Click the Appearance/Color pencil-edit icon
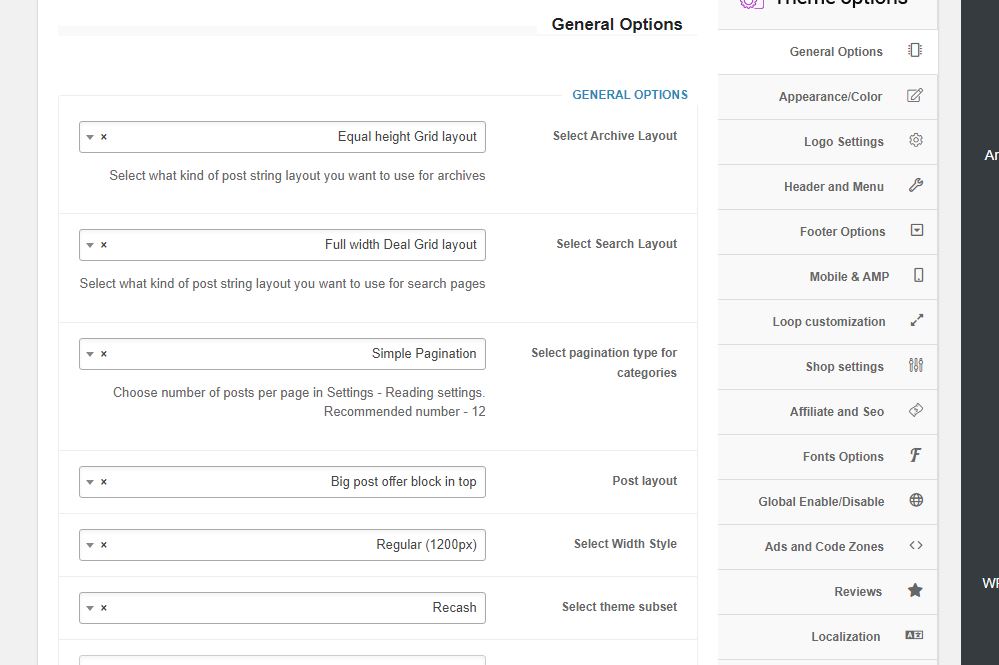 [x=915, y=96]
